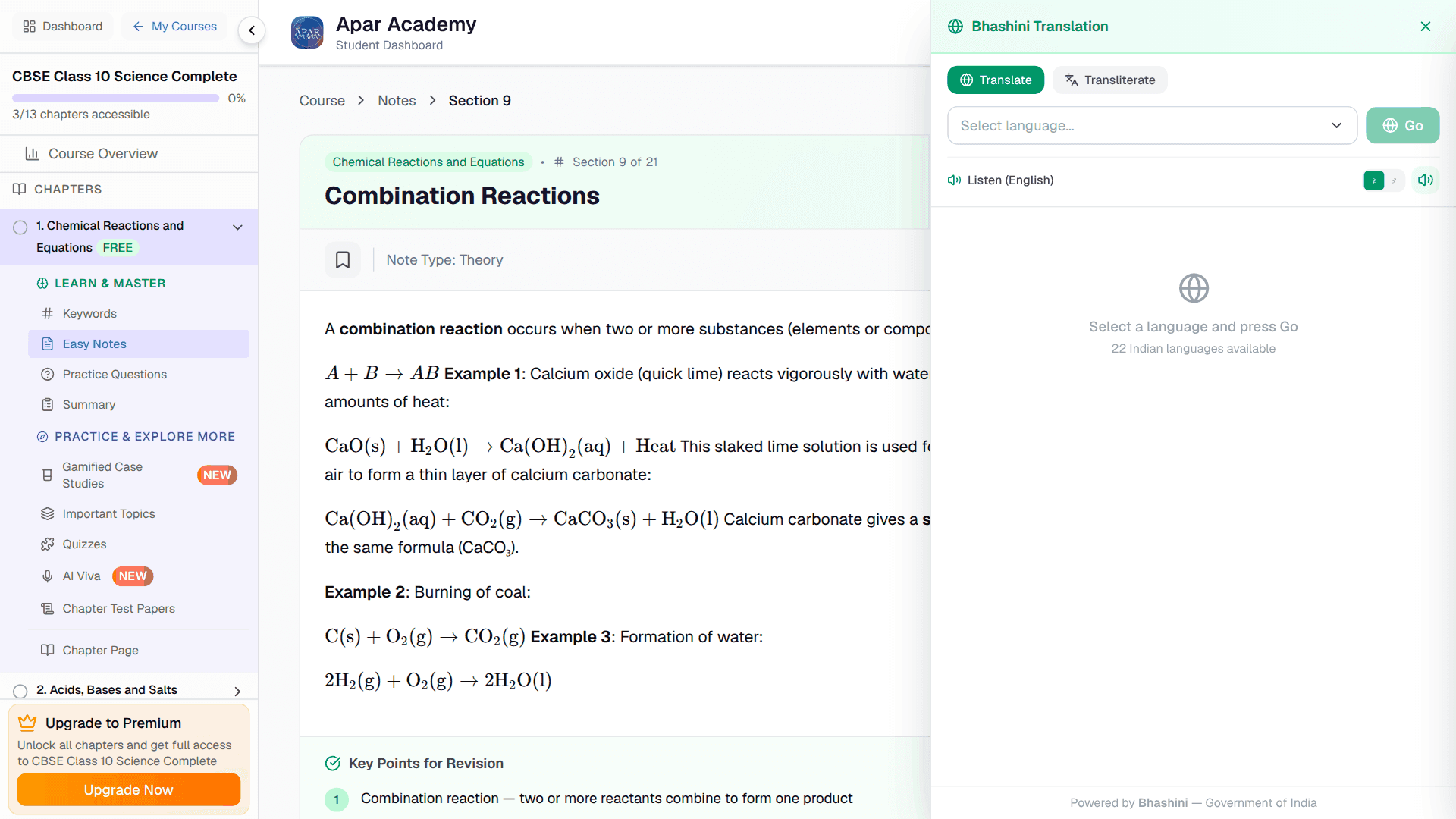The height and width of the screenshot is (819, 1456).
Task: Toggle completion circle for Chemical Reactions chapter
Action: click(x=20, y=227)
